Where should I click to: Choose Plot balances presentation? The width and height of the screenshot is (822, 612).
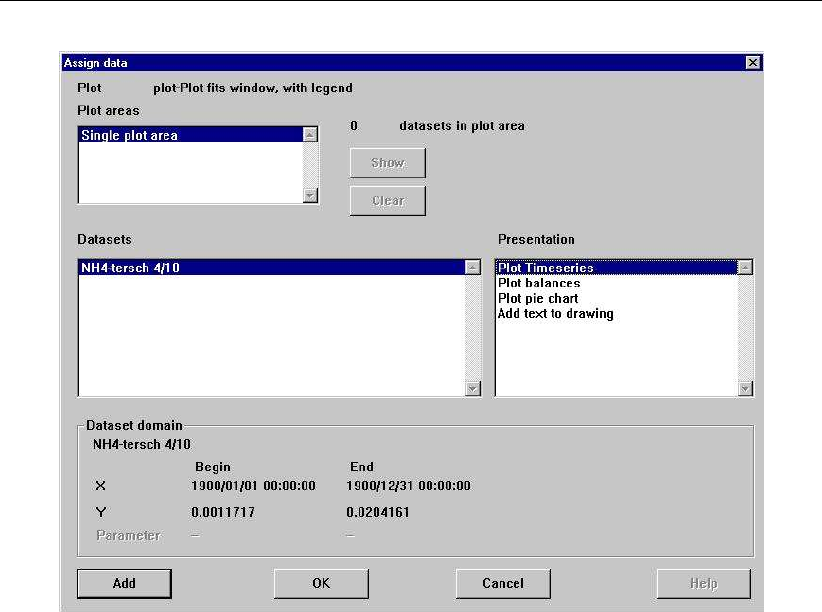[617, 283]
